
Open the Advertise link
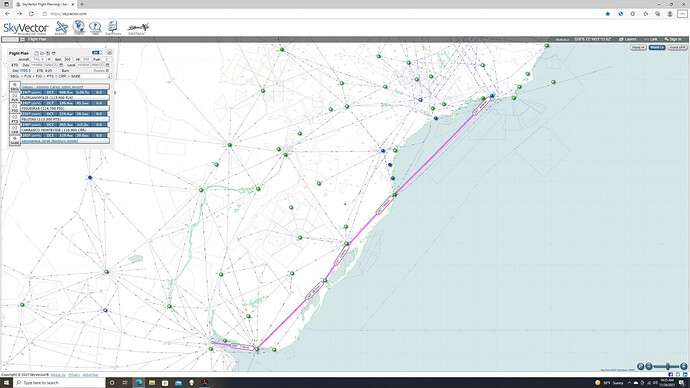tap(90, 375)
